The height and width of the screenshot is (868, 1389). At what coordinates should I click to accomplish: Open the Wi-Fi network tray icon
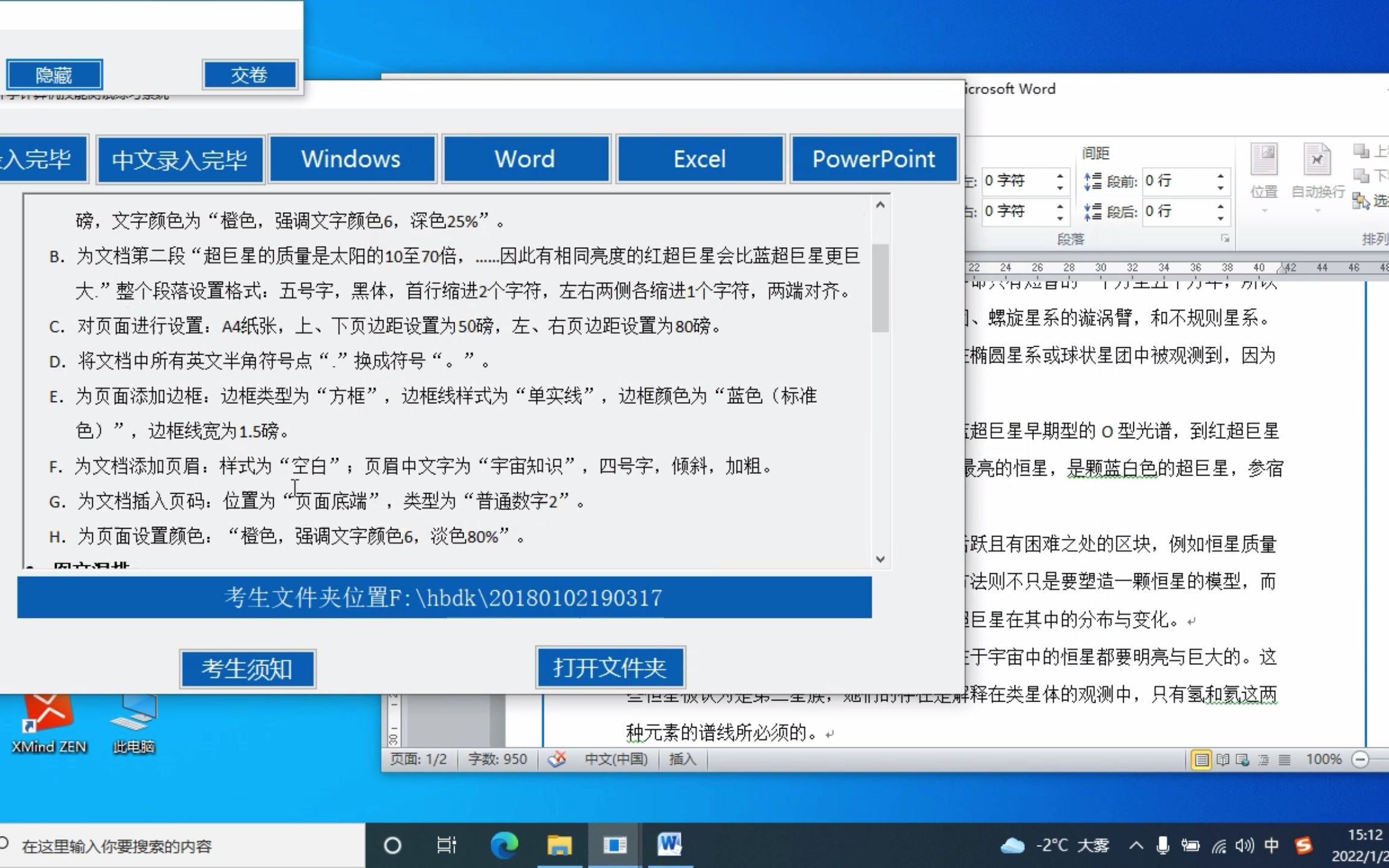click(1219, 846)
